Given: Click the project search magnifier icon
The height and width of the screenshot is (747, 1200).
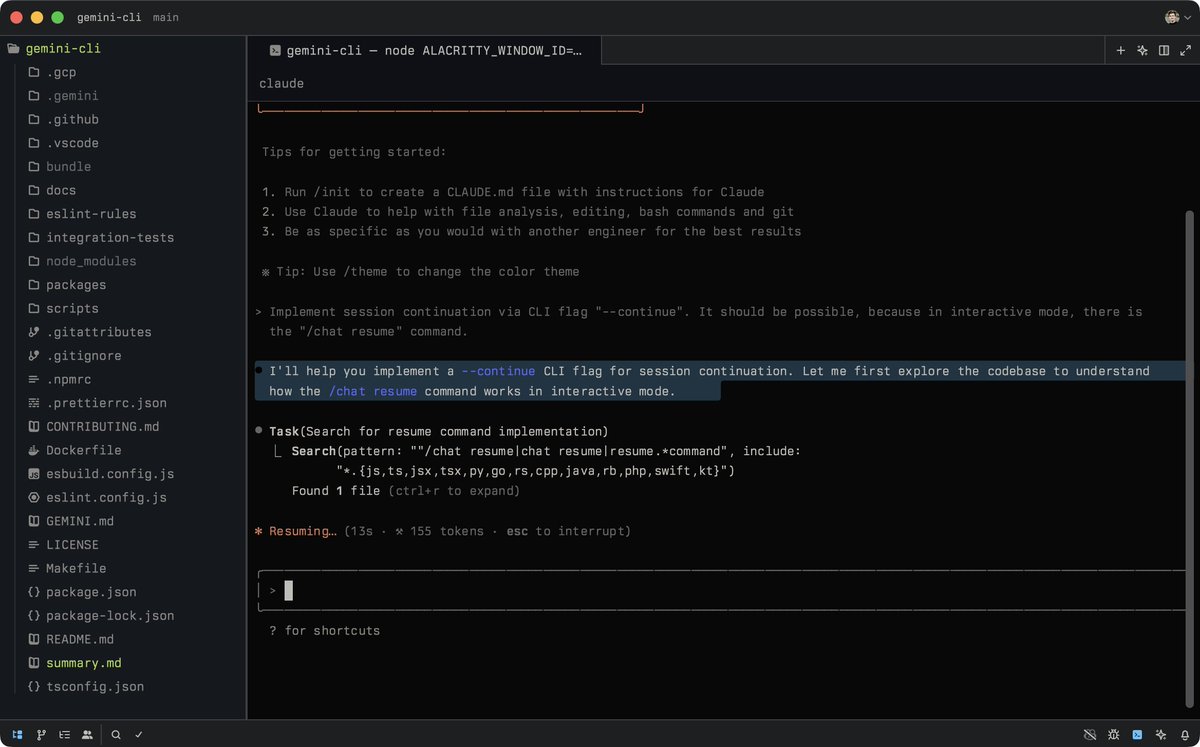Looking at the screenshot, I should (116, 734).
